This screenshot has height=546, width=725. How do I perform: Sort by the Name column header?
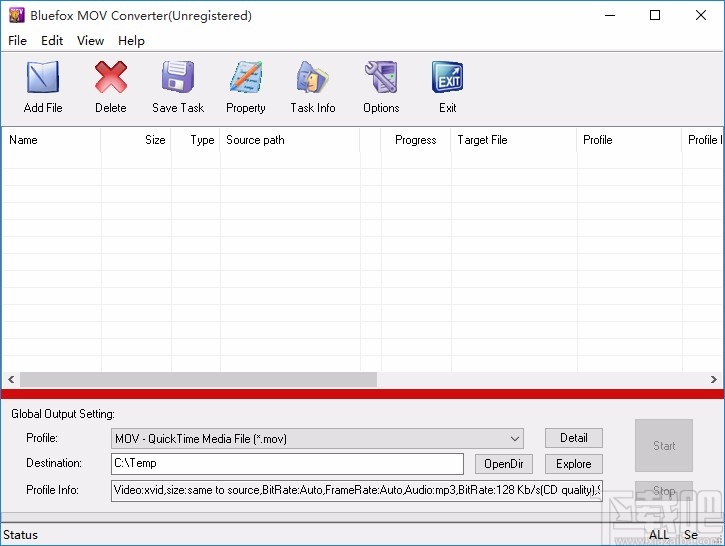[51, 140]
